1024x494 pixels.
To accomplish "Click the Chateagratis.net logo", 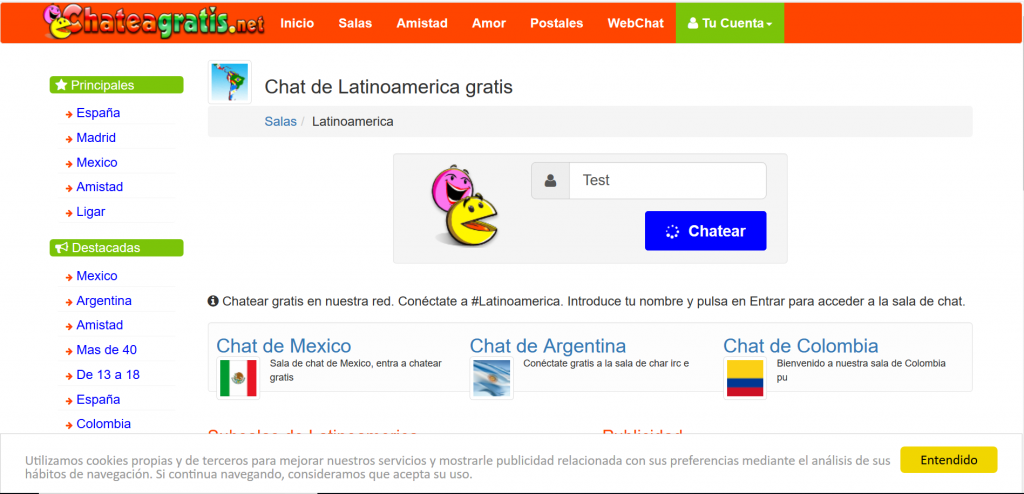I will 156,22.
